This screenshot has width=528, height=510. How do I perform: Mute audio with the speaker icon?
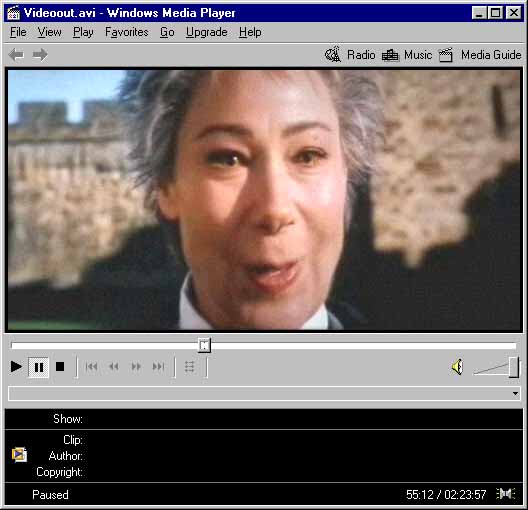click(458, 367)
